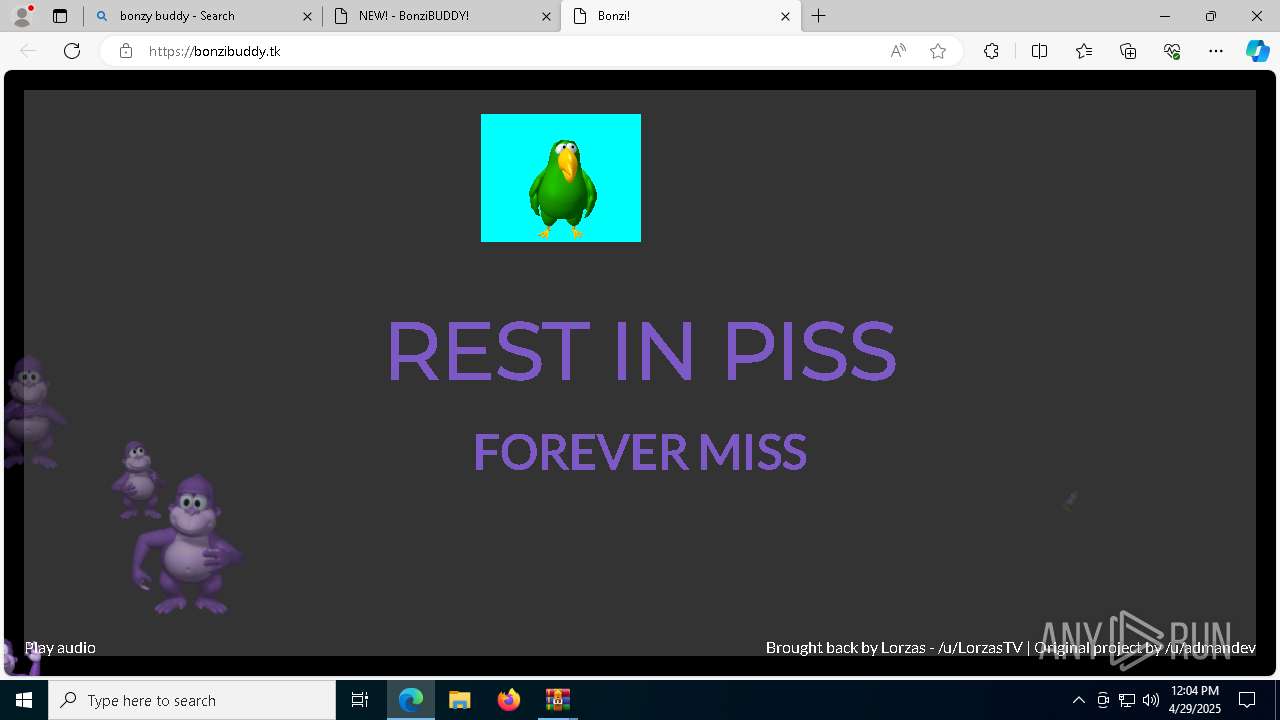The image size is (1280, 720).
Task: Open WinRAR from the taskbar
Action: (557, 700)
